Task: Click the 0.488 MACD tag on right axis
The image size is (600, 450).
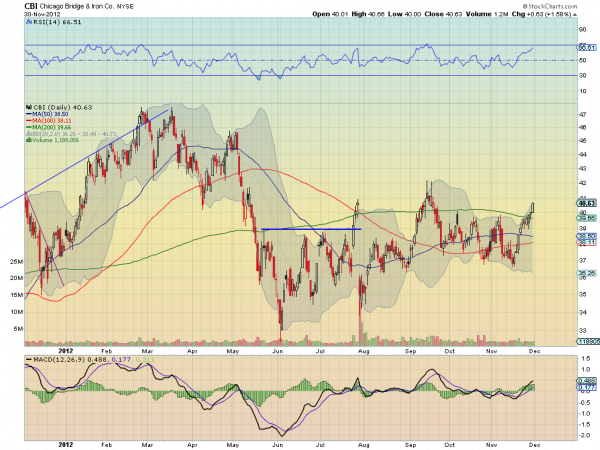Action: click(587, 381)
